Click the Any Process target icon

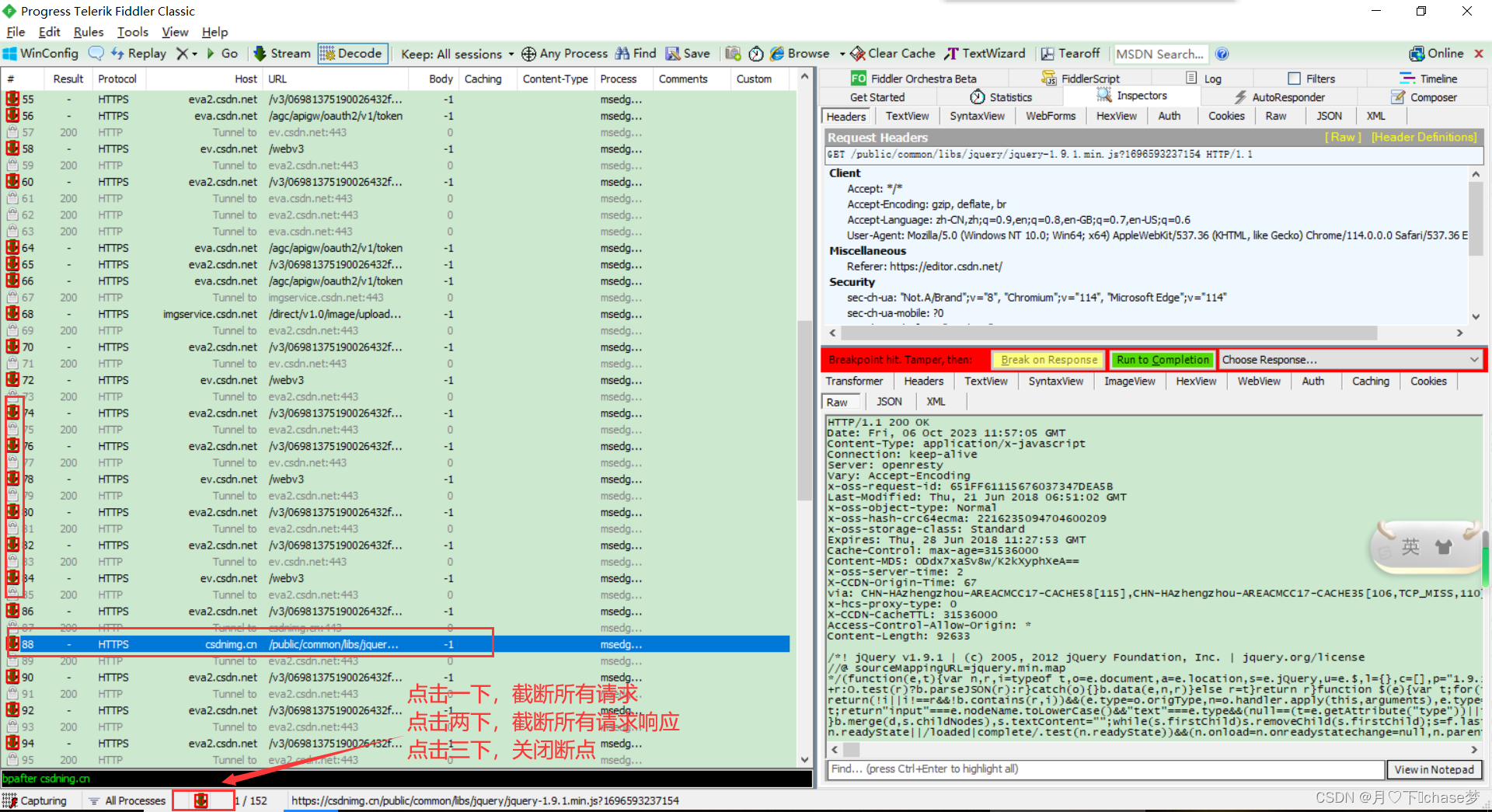[528, 54]
